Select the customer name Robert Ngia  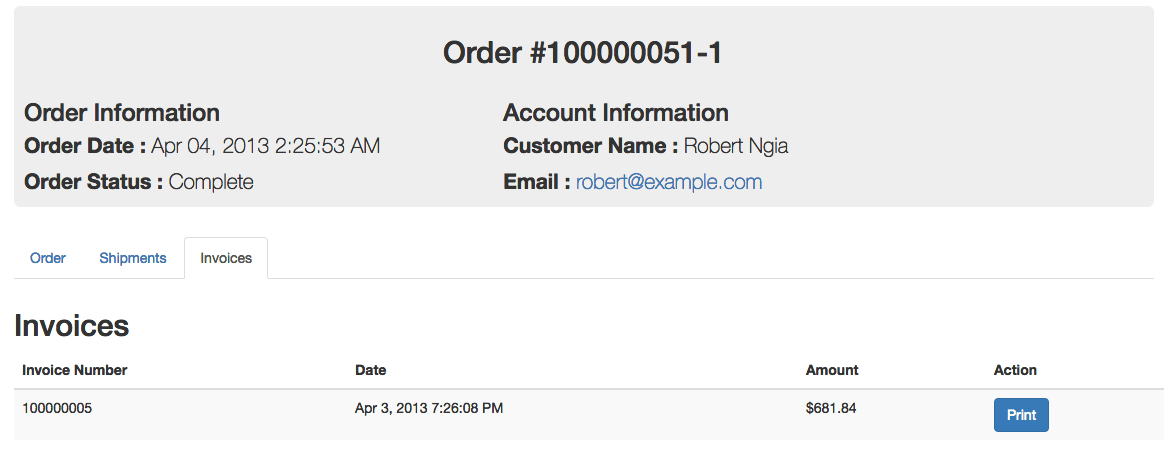736,146
